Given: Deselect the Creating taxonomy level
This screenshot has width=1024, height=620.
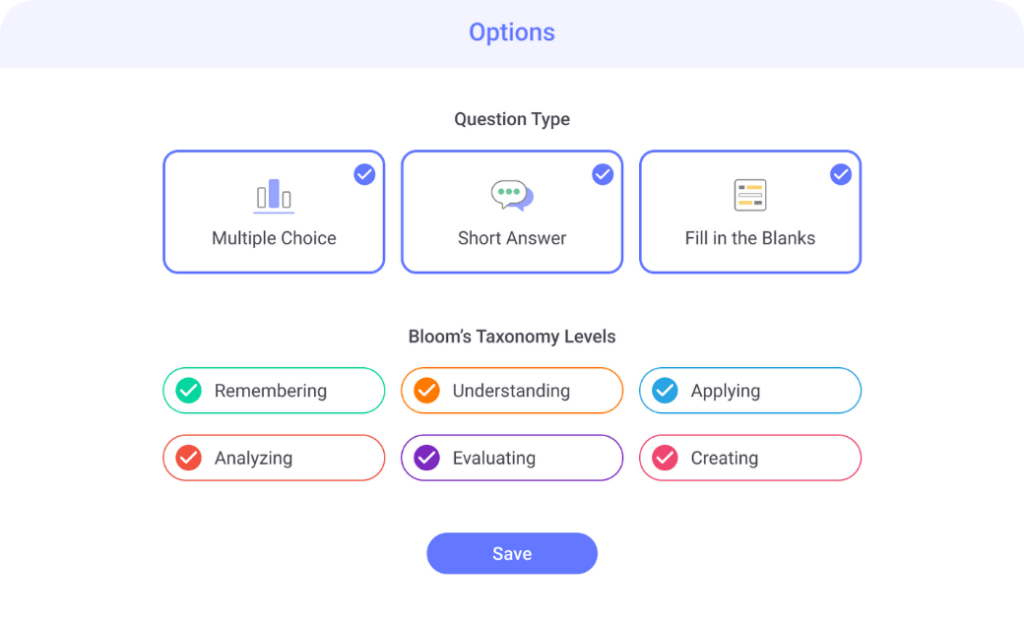Looking at the screenshot, I should pyautogui.click(x=750, y=458).
